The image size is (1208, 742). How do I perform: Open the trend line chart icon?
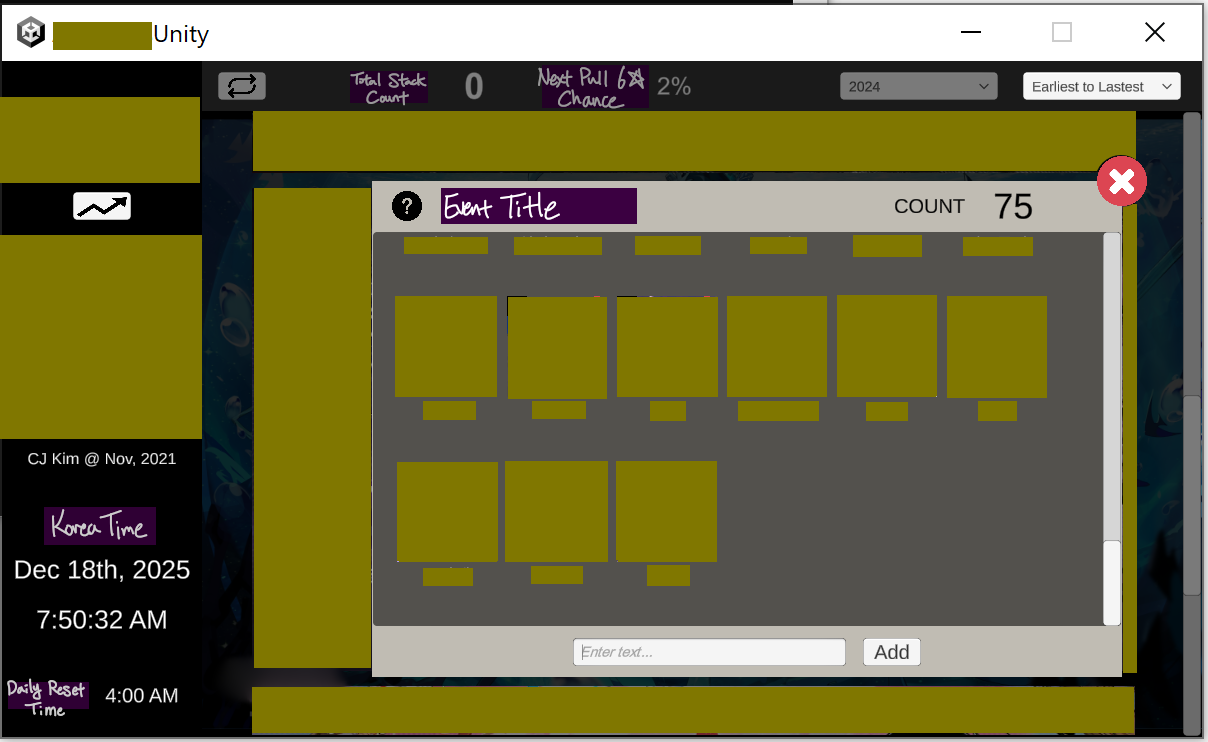(x=102, y=207)
